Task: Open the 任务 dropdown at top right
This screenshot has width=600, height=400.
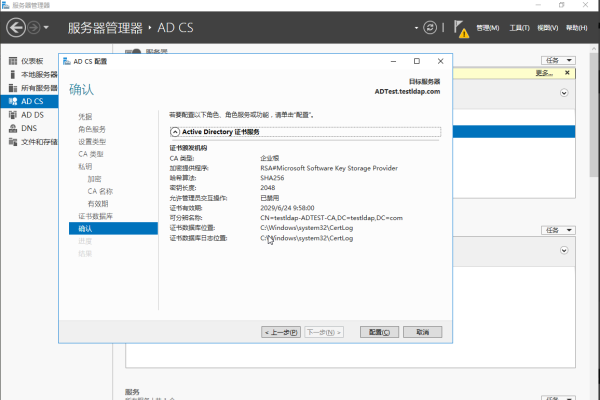Action: pos(557,60)
